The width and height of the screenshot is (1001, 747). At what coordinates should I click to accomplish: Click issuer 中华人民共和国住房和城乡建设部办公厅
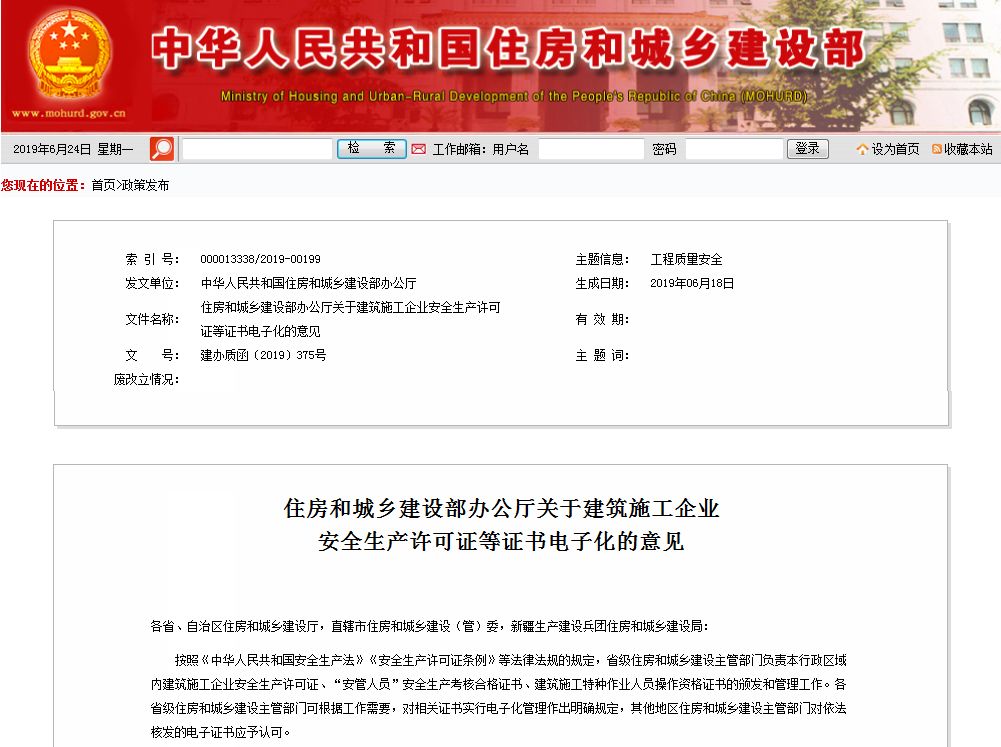coord(308,283)
